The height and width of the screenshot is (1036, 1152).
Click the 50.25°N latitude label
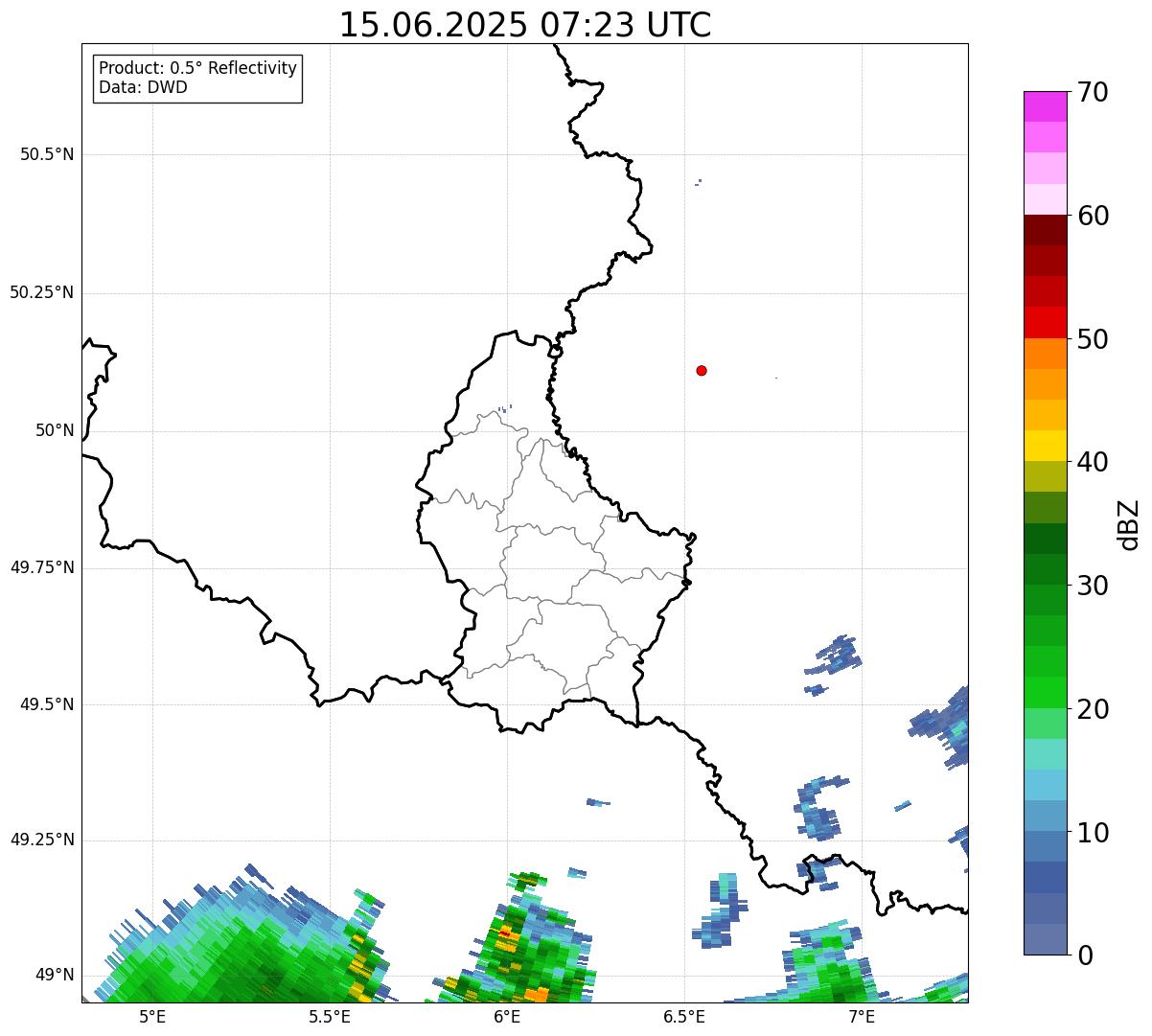tap(42, 292)
